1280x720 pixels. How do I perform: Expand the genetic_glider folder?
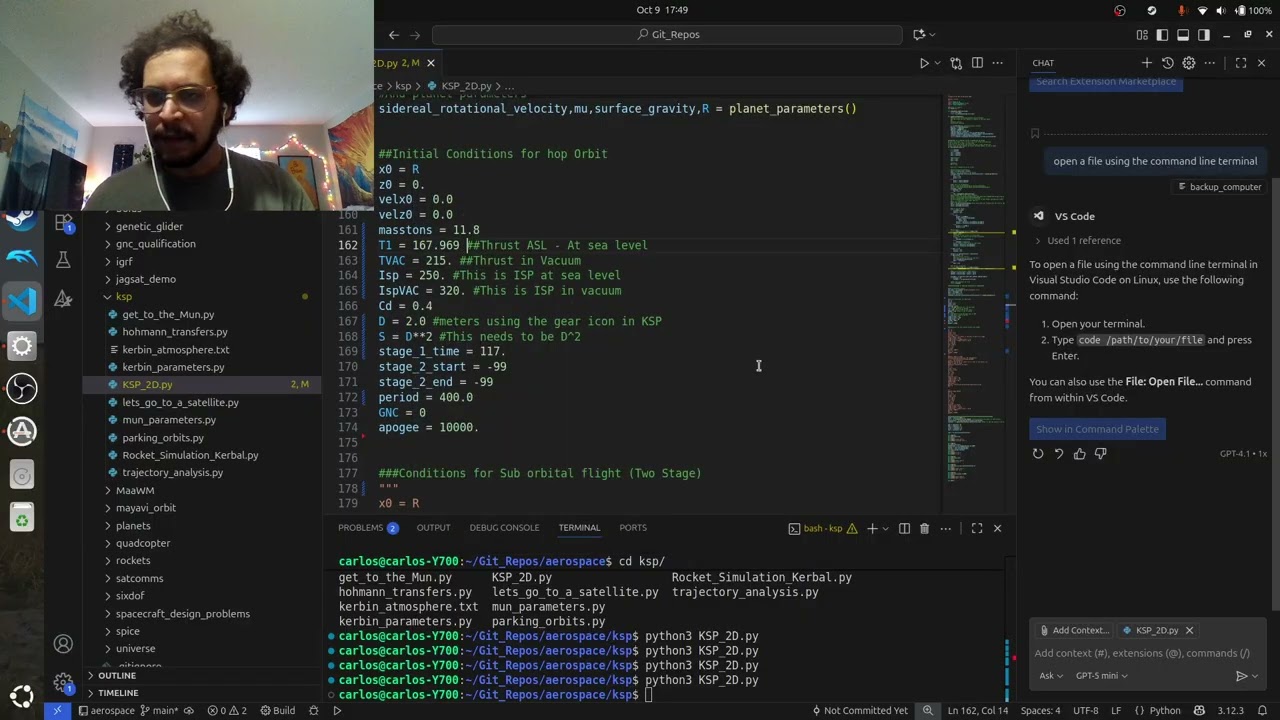[x=200, y=226]
